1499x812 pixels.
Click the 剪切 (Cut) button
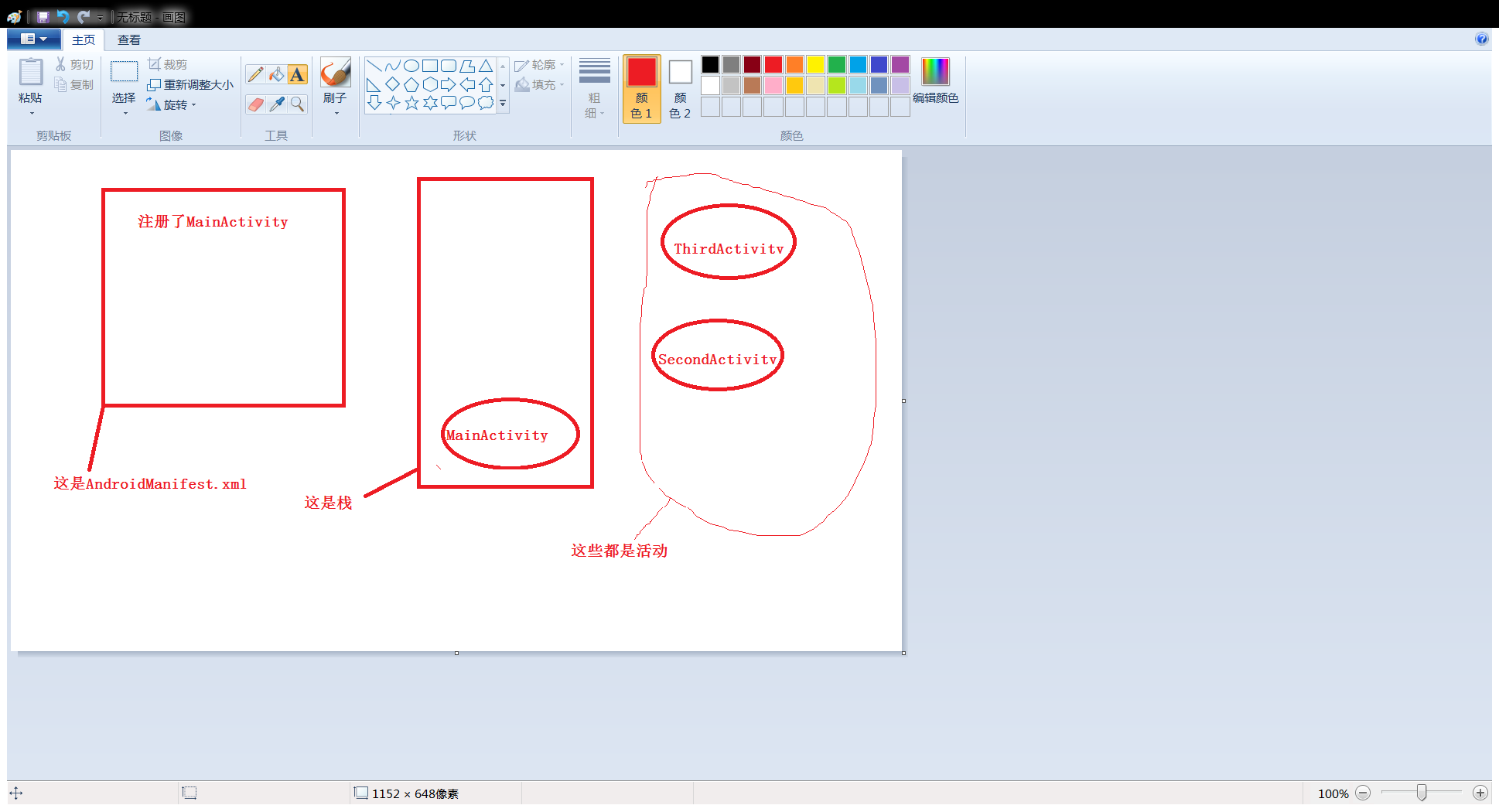click(74, 64)
